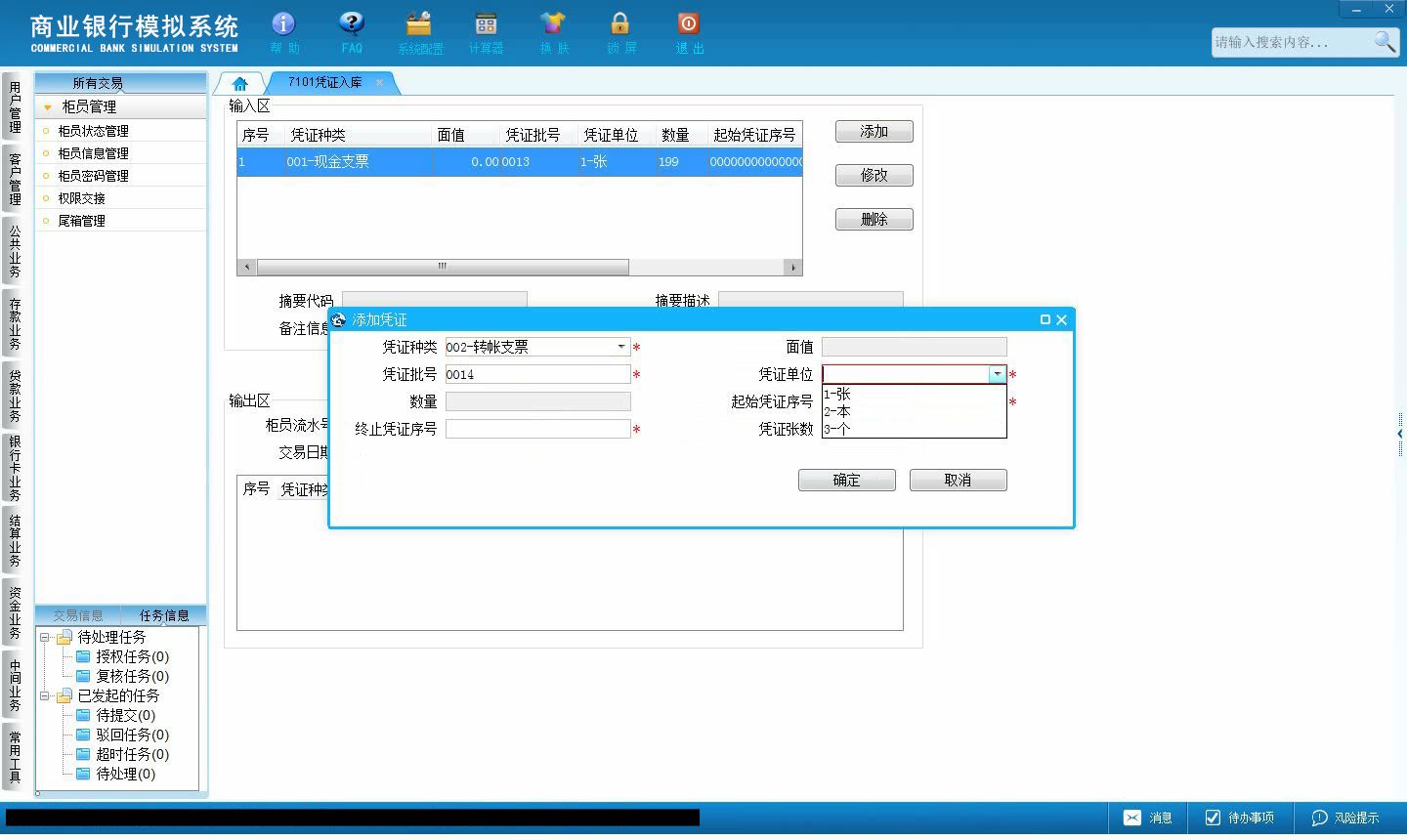
Task: Cancel dialog with 取消 button
Action: pos(959,481)
